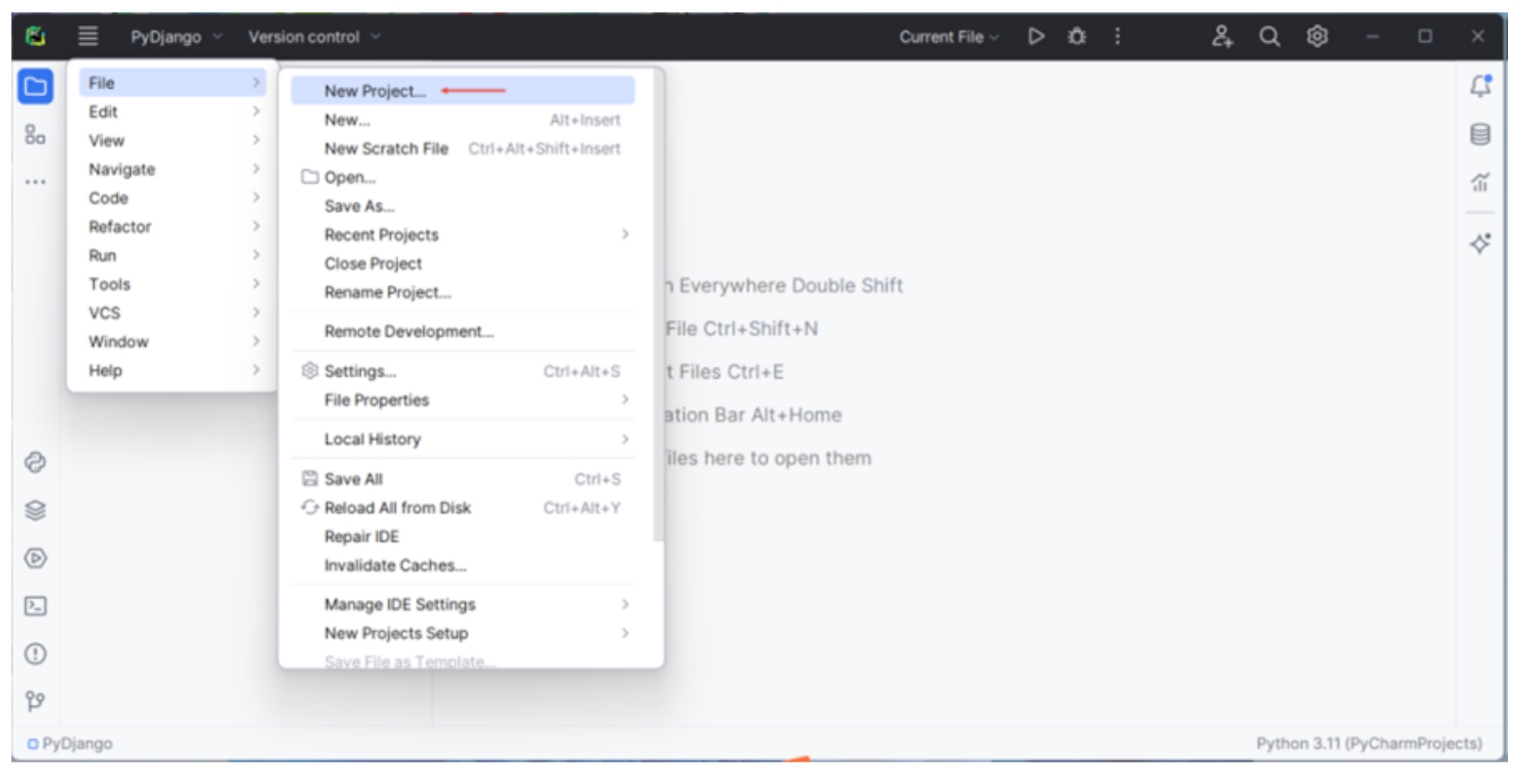The image size is (1530, 784).
Task: Expand the Current File run configuration dropdown
Action: coord(947,37)
